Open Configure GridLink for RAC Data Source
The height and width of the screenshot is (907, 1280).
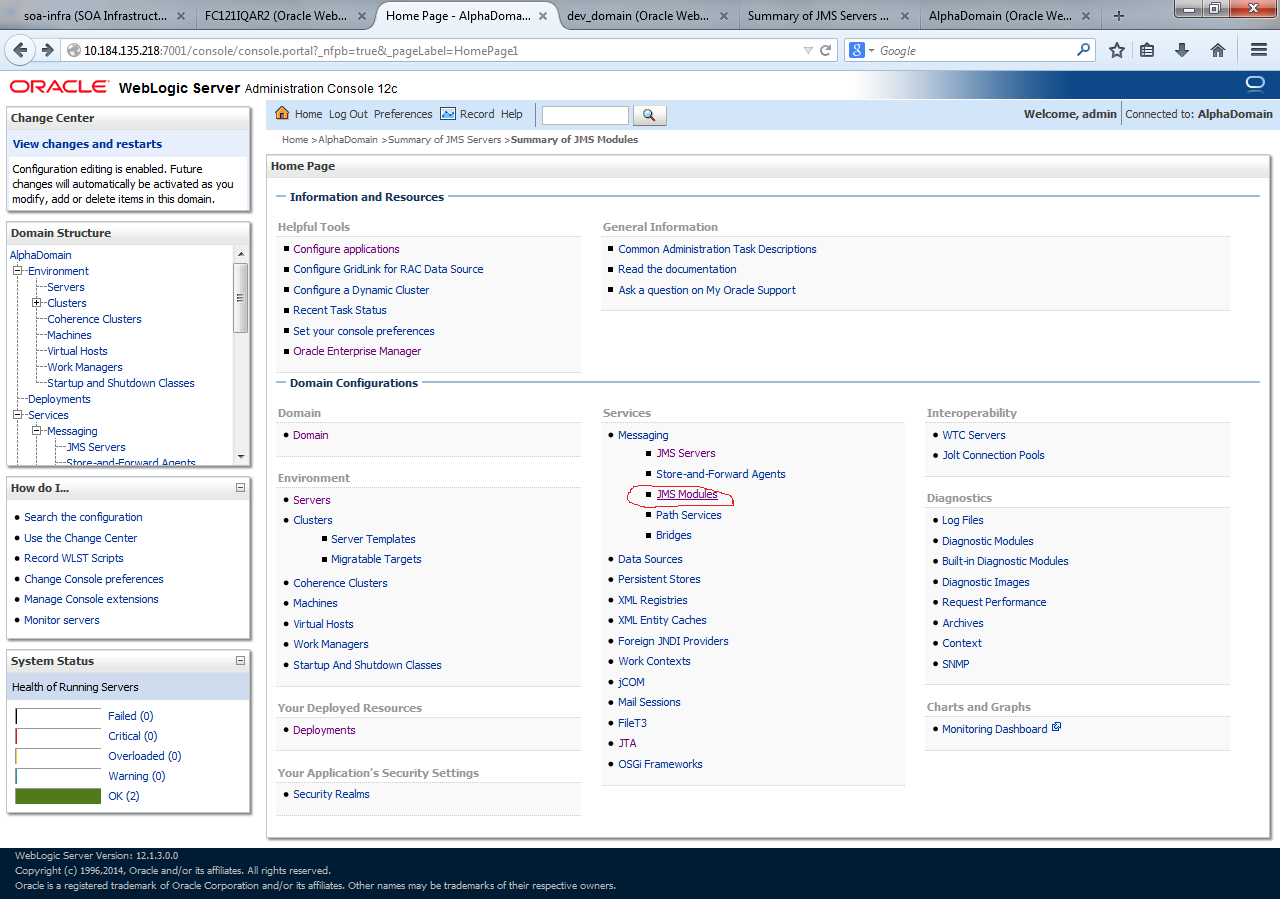(x=388, y=269)
